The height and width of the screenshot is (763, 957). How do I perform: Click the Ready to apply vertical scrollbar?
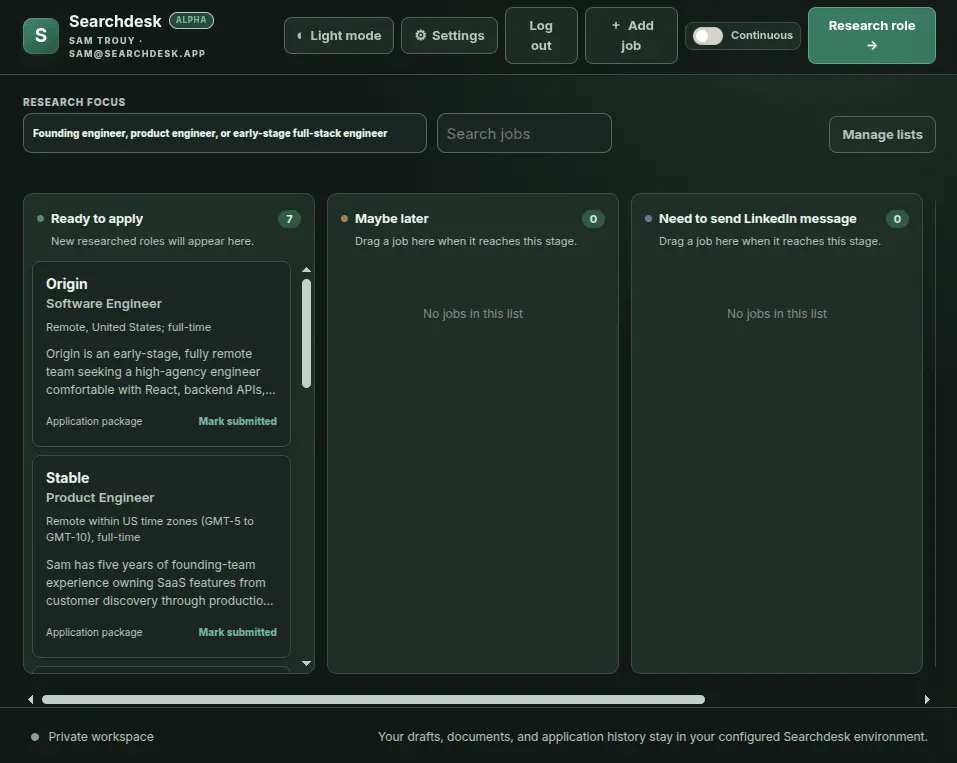tap(306, 333)
